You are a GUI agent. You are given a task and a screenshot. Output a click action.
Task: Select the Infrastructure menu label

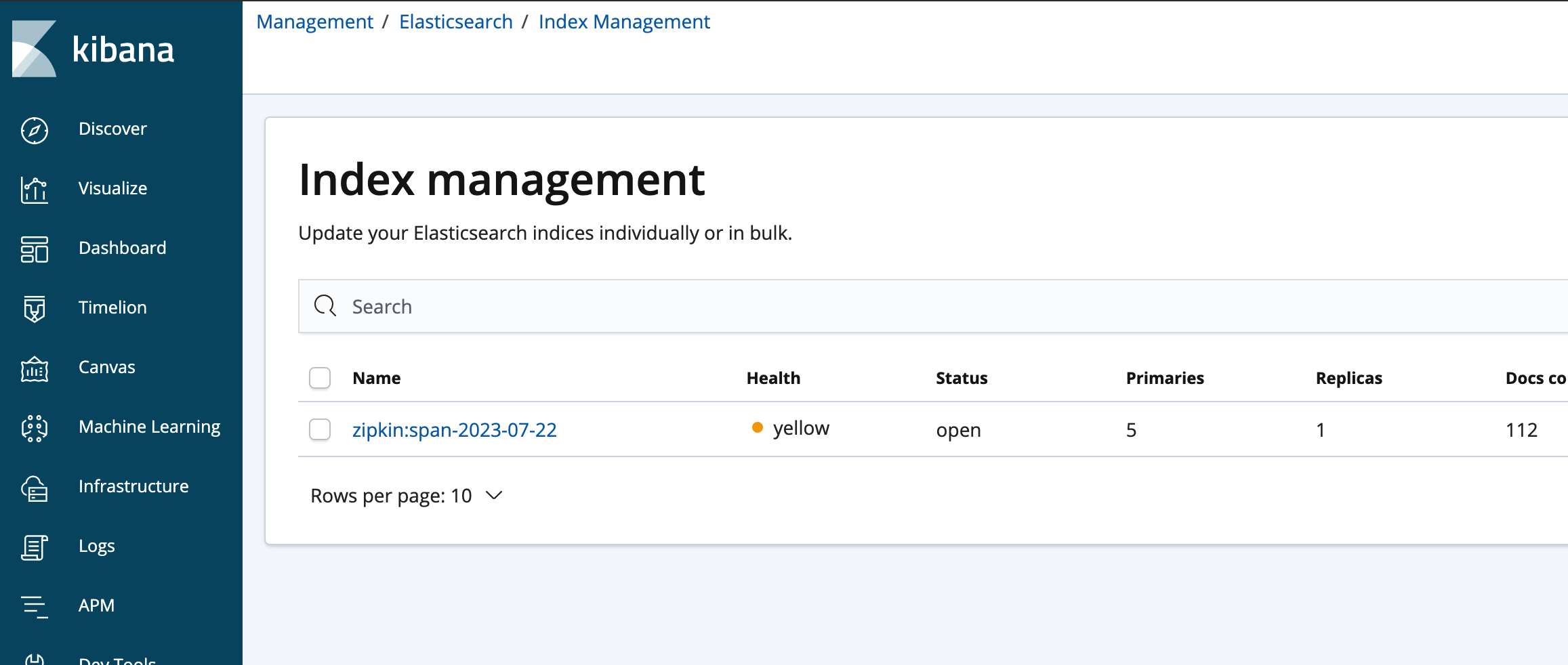[x=133, y=486]
